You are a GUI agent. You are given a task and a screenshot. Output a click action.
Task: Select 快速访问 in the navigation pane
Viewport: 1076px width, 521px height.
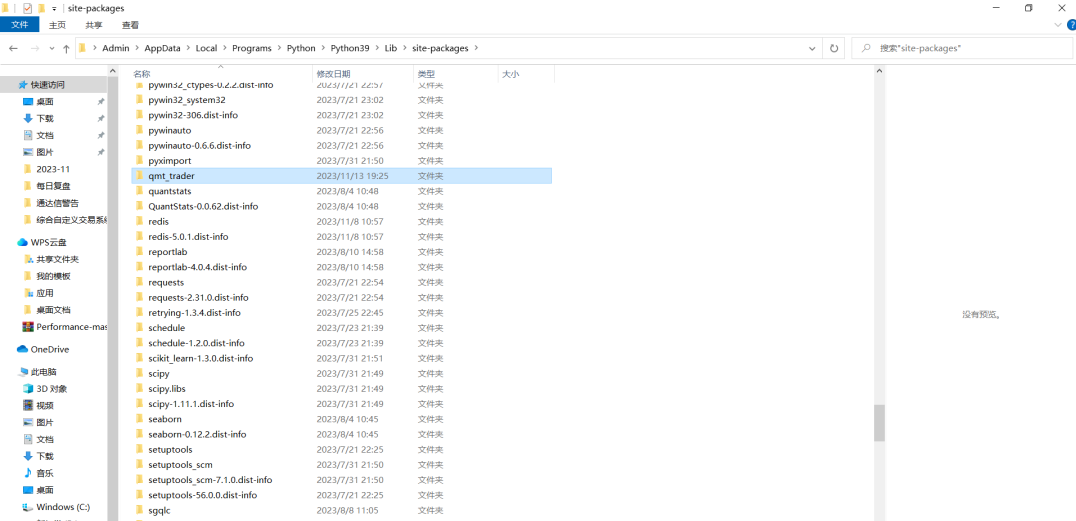[x=47, y=84]
